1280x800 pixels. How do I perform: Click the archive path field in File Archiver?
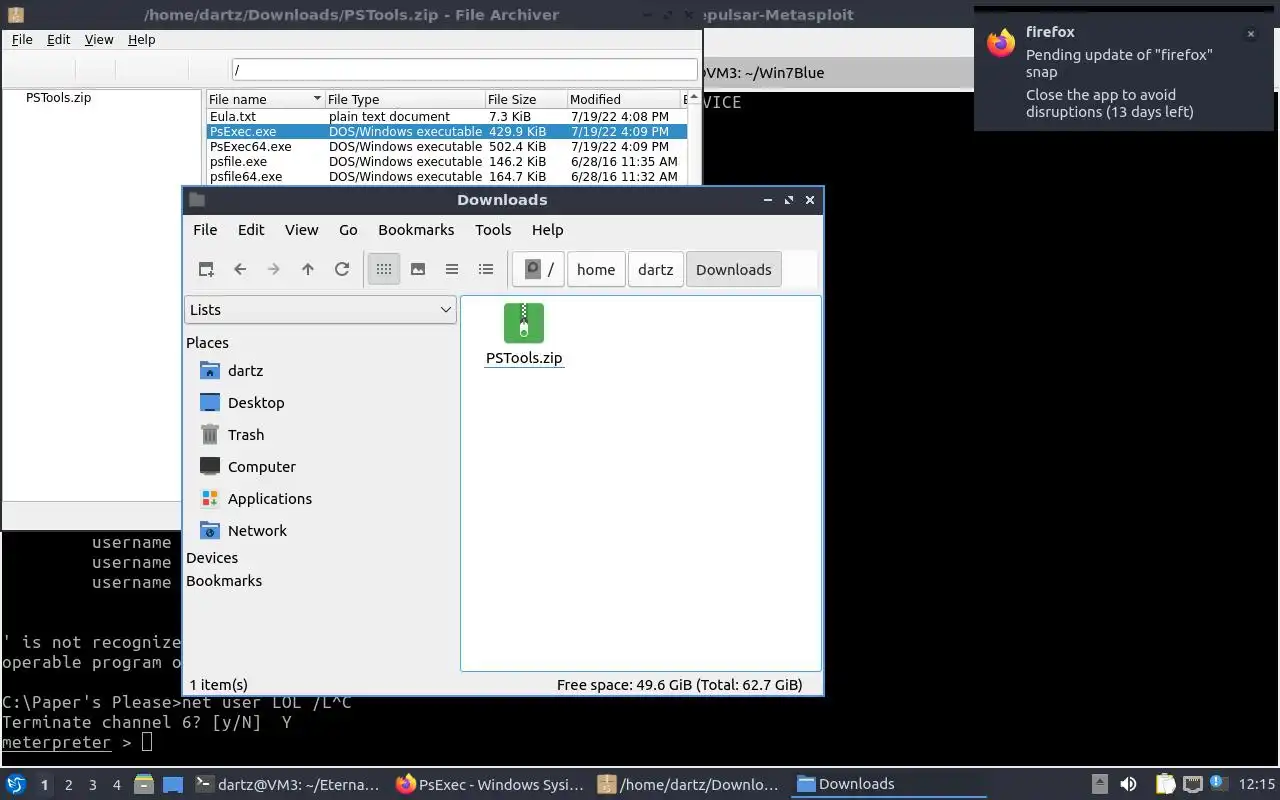[464, 70]
